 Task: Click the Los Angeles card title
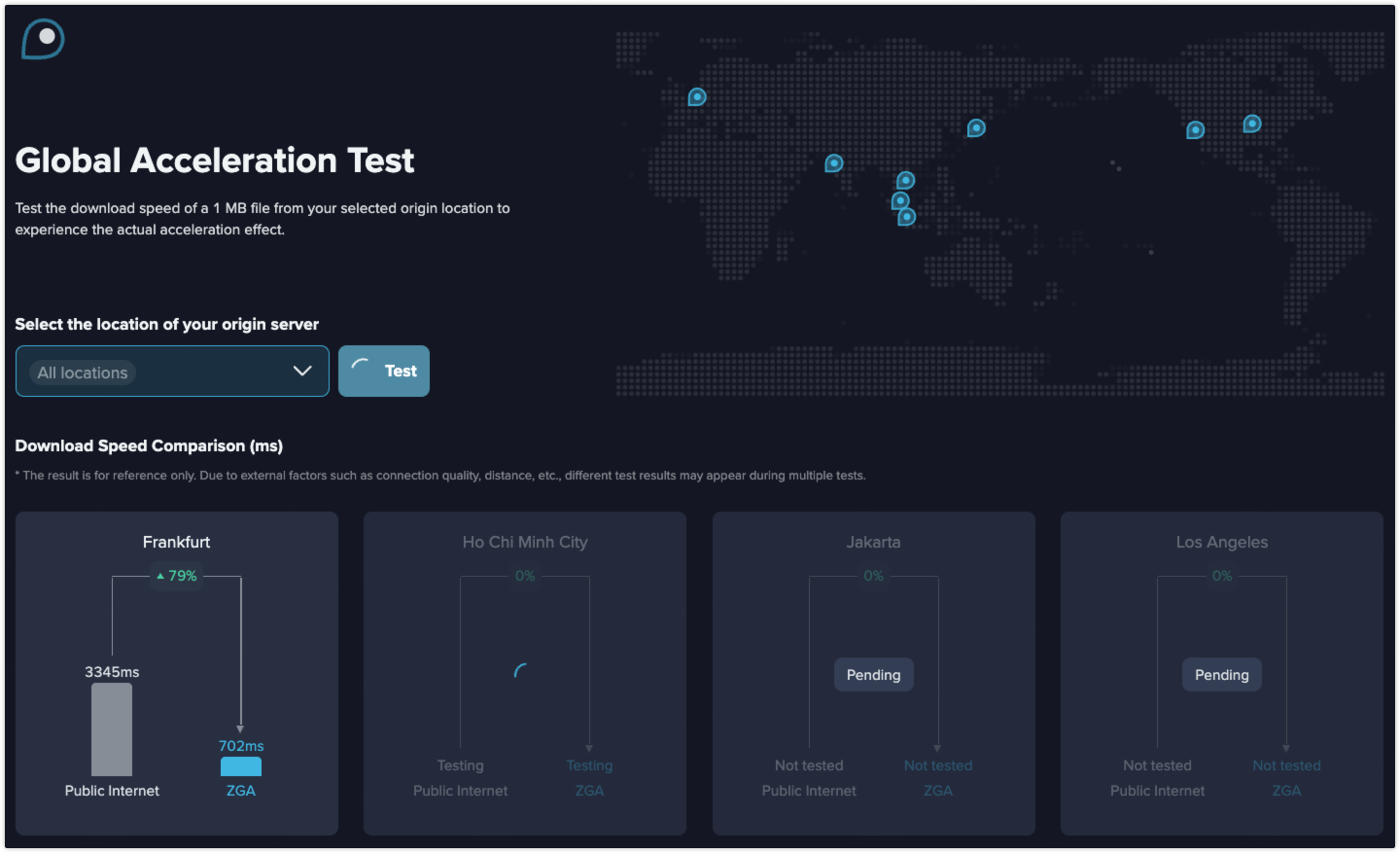1222,542
